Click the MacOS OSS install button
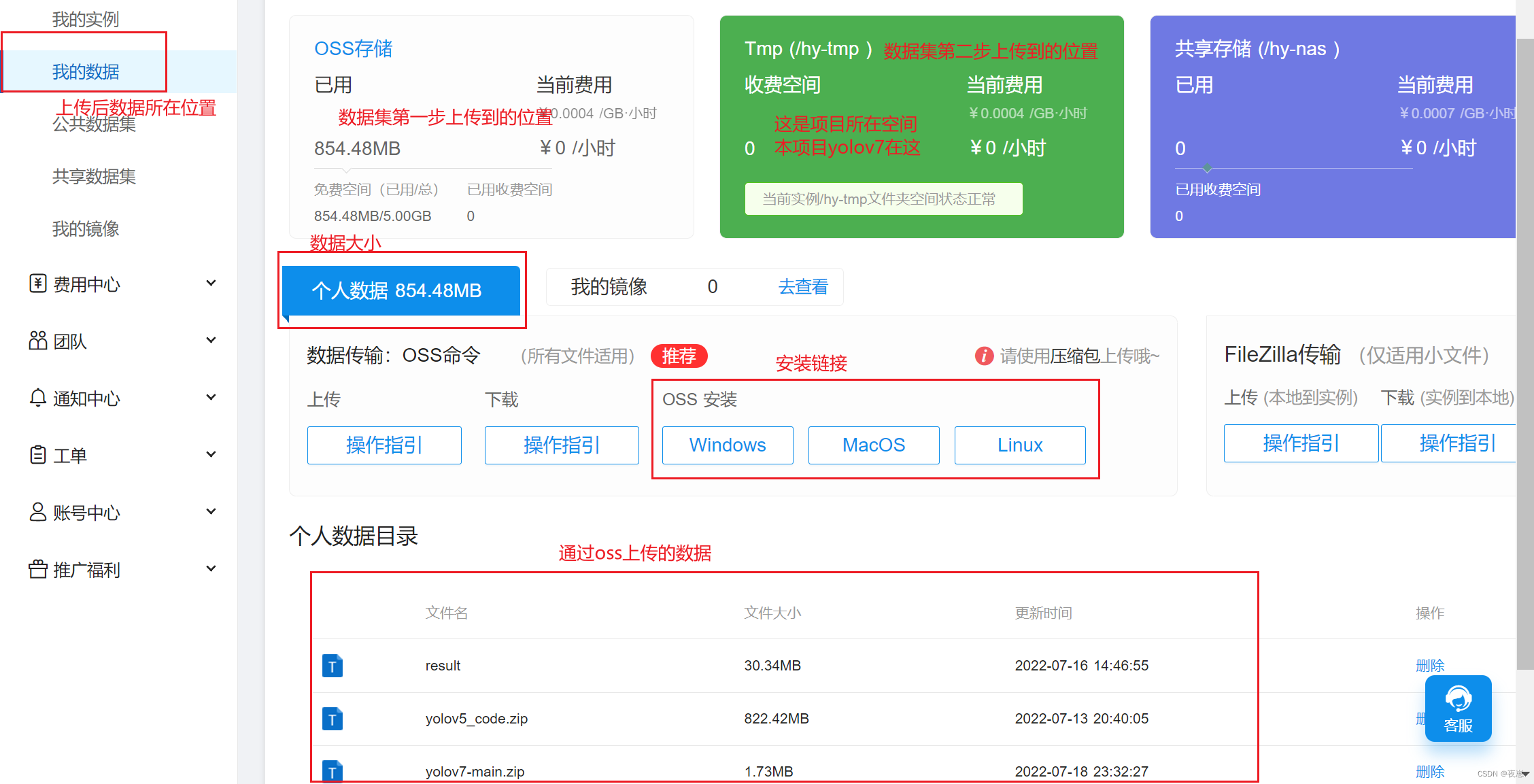The height and width of the screenshot is (784, 1534). tap(874, 445)
